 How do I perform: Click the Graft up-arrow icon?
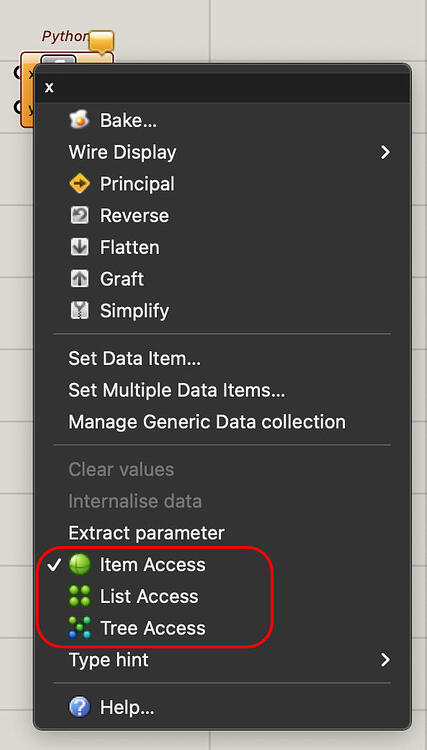pos(79,279)
